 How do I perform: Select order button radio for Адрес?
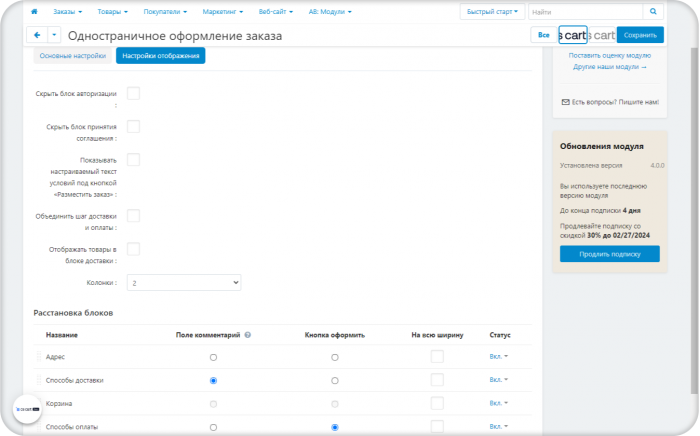pyautogui.click(x=335, y=357)
